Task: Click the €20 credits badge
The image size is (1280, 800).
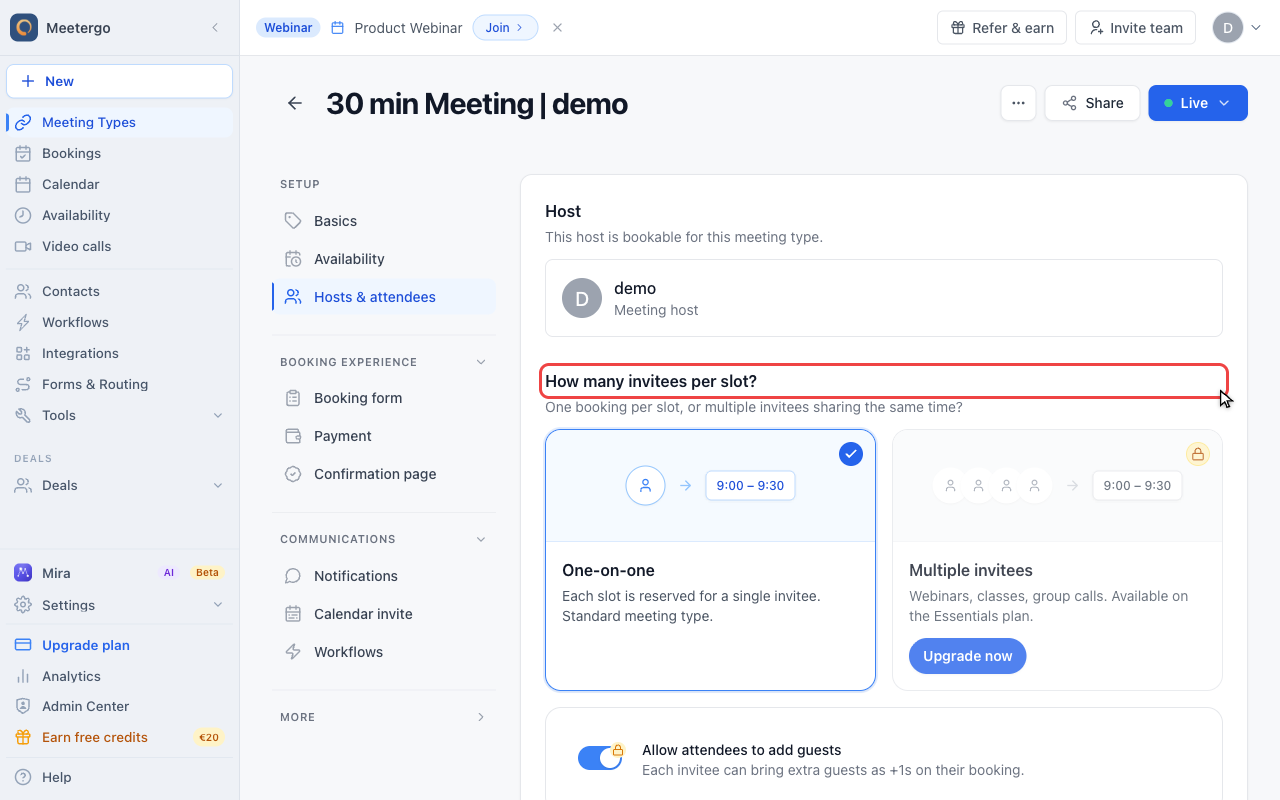Action: point(209,737)
